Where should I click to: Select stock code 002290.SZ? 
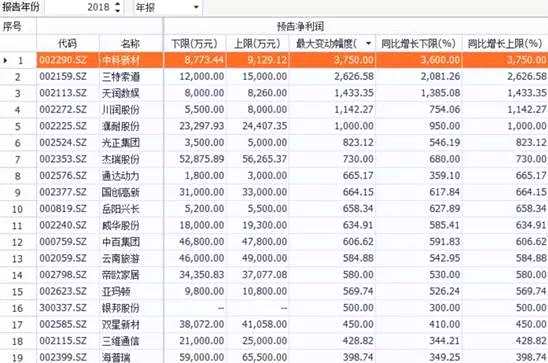[63, 60]
